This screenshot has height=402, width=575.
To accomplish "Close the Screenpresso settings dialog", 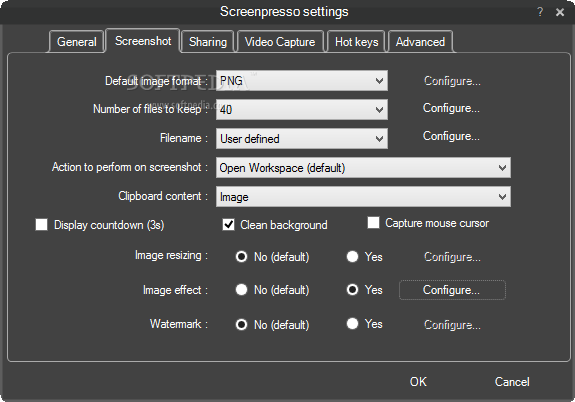I will point(560,12).
